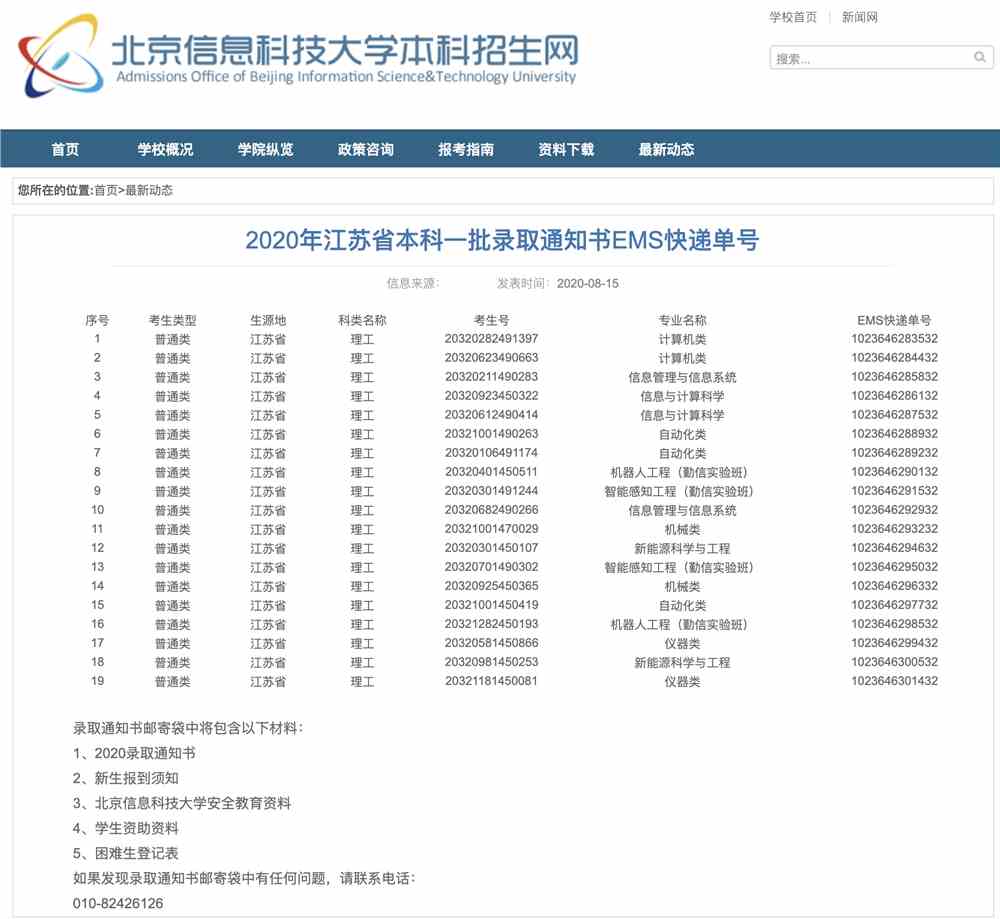Image resolution: width=1000 pixels, height=919 pixels.
Task: Click 首页 in the breadcrumb
Action: (x=106, y=190)
